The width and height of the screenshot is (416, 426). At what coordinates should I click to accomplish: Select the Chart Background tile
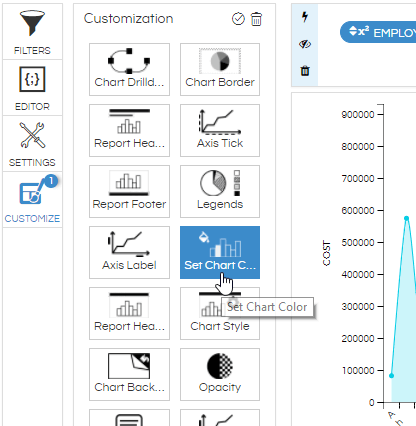pyautogui.click(x=129, y=374)
